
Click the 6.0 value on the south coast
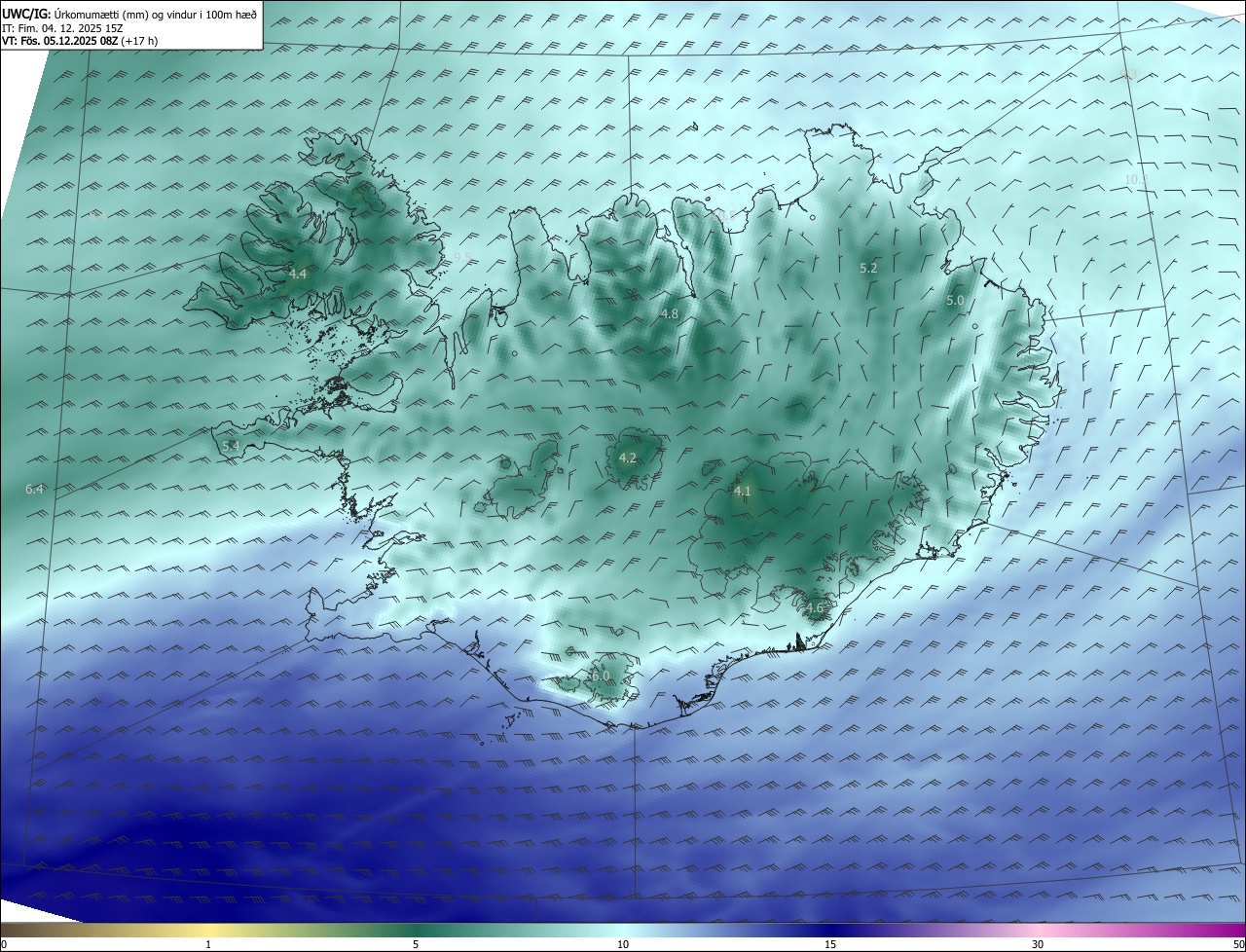[x=601, y=676]
